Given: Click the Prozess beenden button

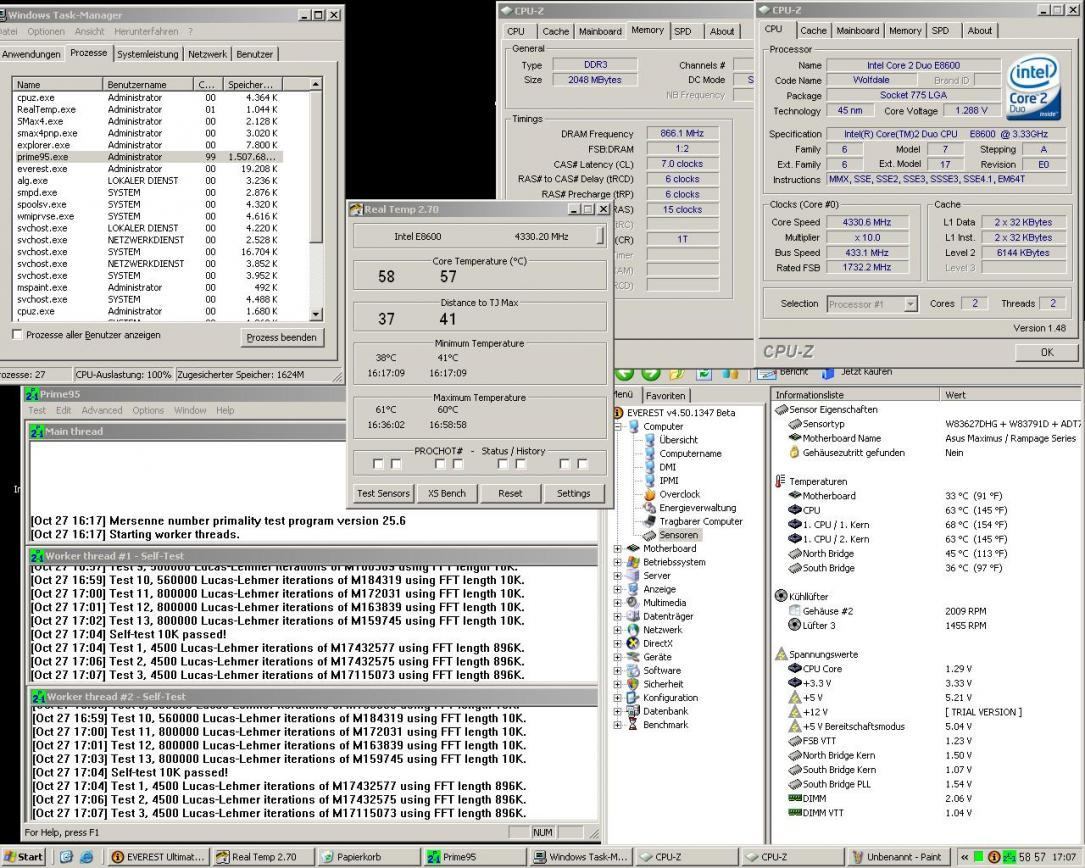Looking at the screenshot, I should 282,338.
